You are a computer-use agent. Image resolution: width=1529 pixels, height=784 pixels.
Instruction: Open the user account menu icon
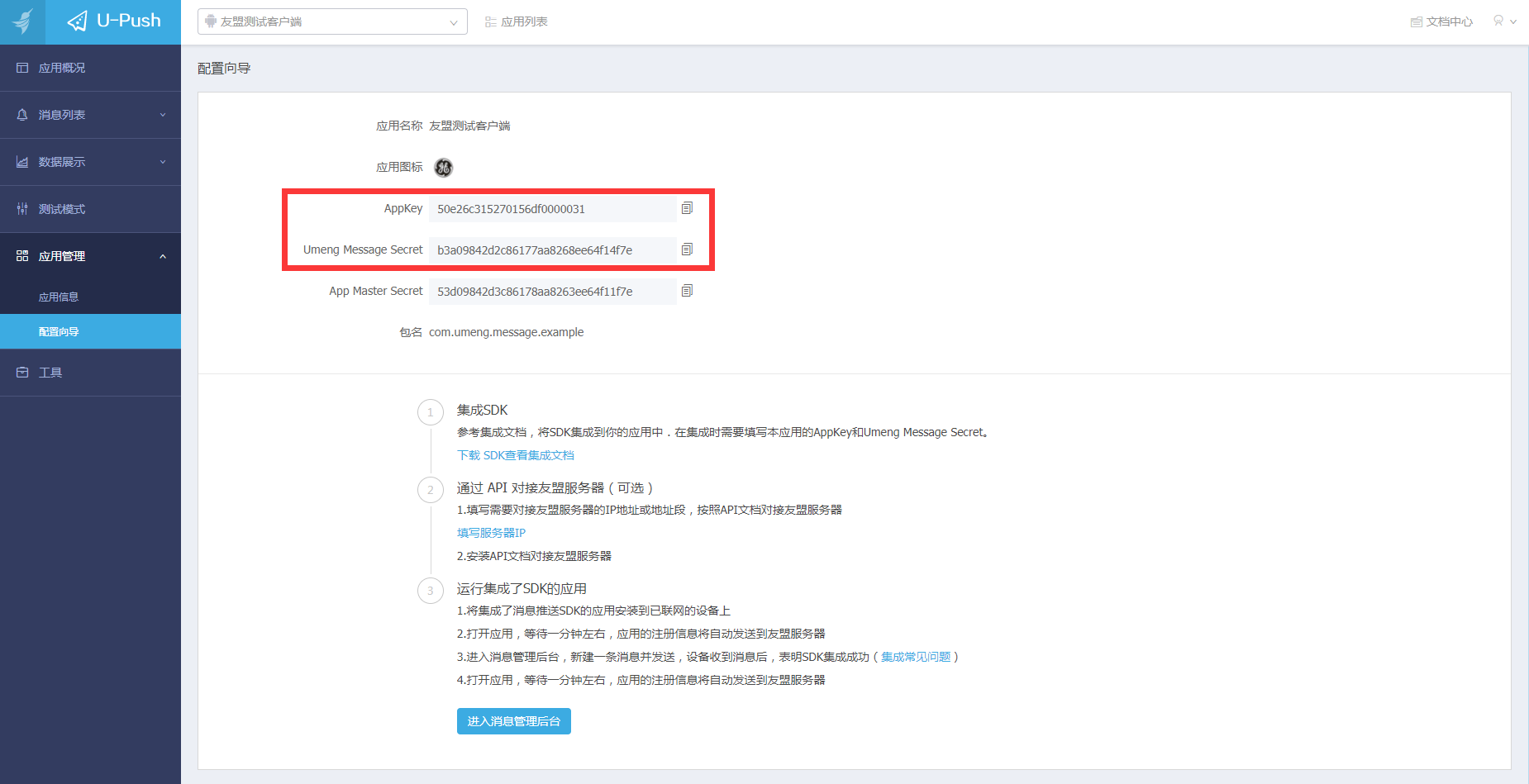(1504, 21)
